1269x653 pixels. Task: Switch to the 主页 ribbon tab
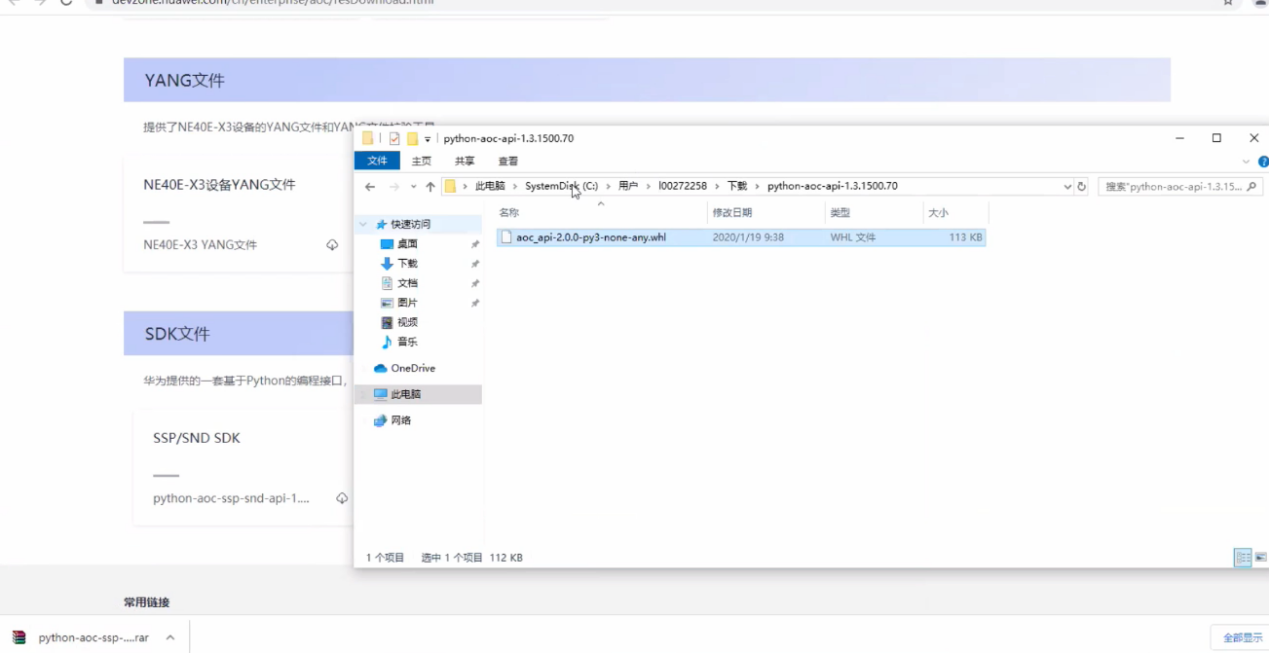[x=422, y=161]
